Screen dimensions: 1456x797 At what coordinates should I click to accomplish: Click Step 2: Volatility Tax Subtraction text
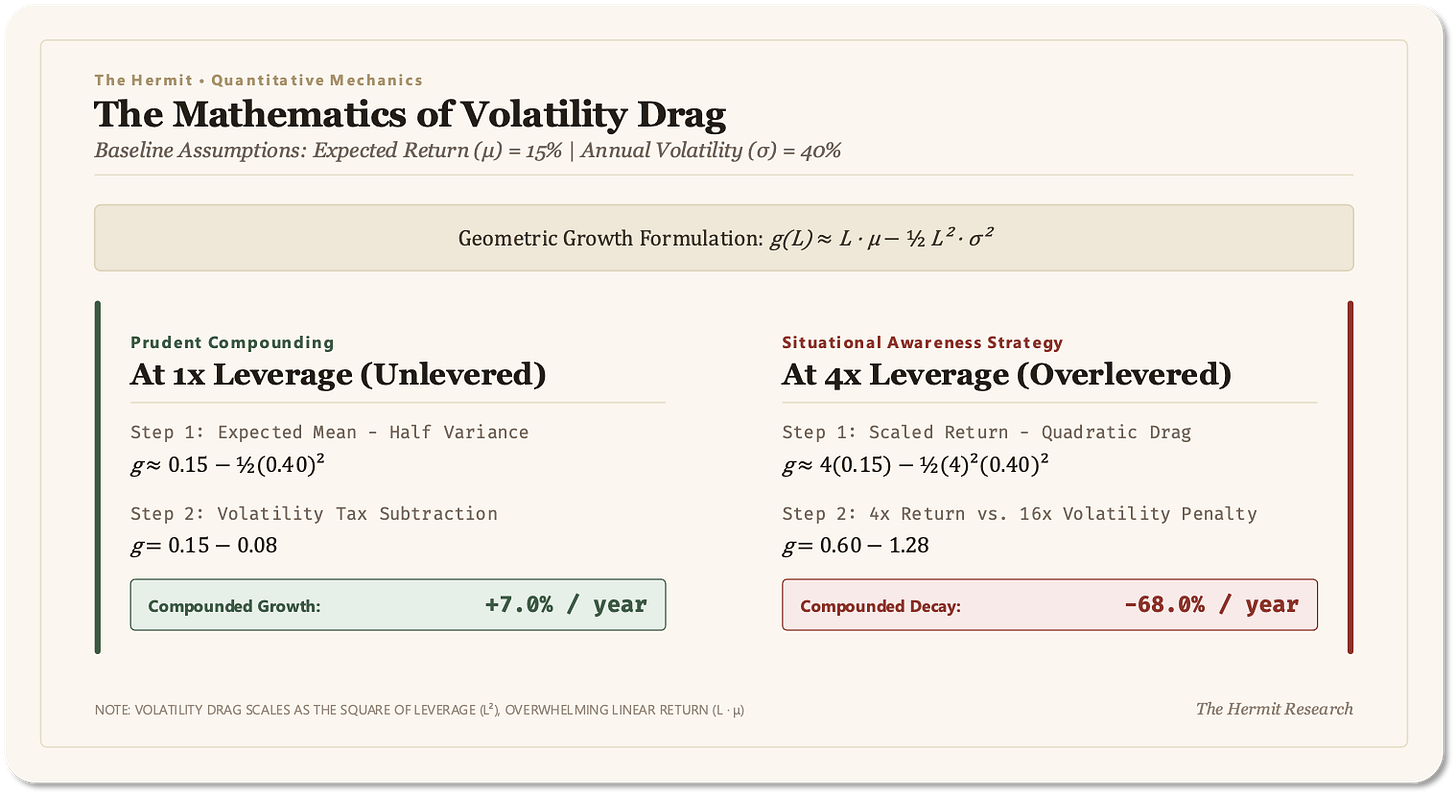pyautogui.click(x=313, y=513)
